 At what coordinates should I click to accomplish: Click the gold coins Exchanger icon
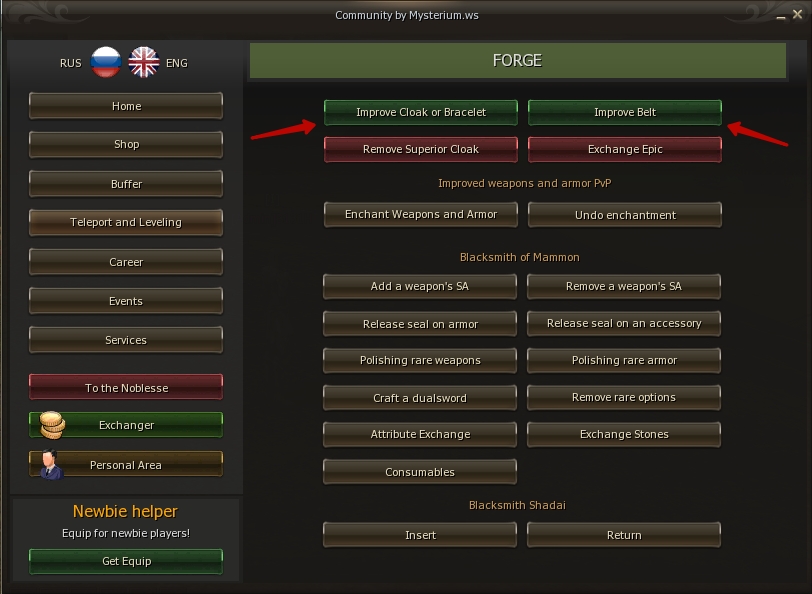click(52, 425)
